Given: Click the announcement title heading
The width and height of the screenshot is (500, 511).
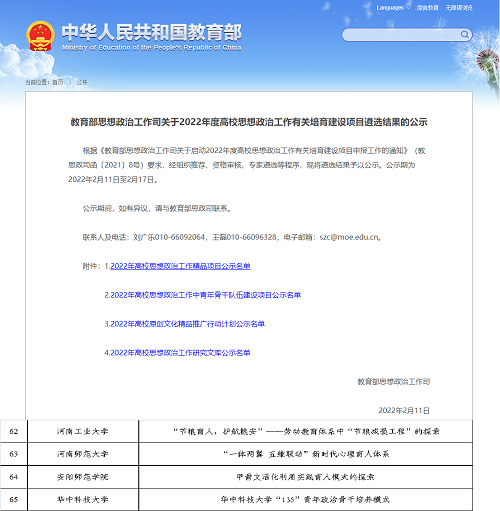Looking at the screenshot, I should [249, 122].
